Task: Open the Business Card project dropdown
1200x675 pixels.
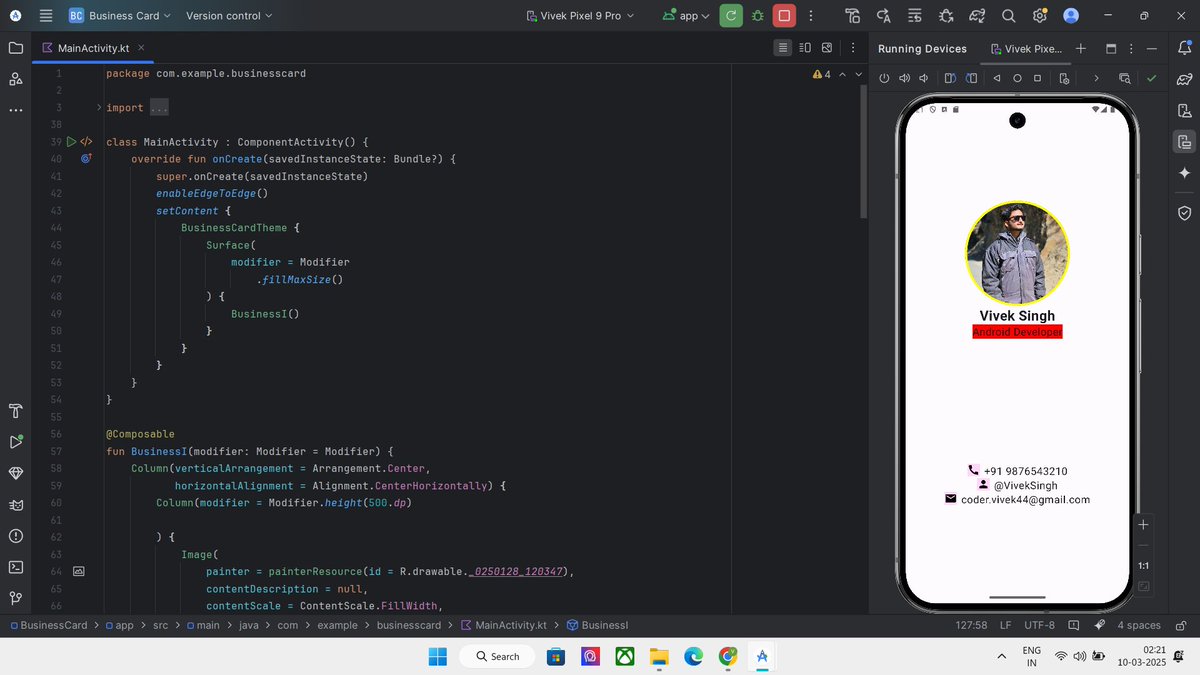Action: (x=119, y=16)
